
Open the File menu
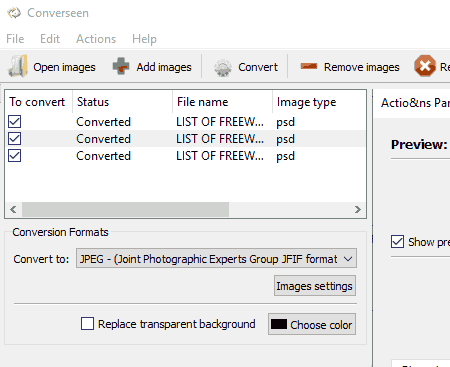click(15, 39)
